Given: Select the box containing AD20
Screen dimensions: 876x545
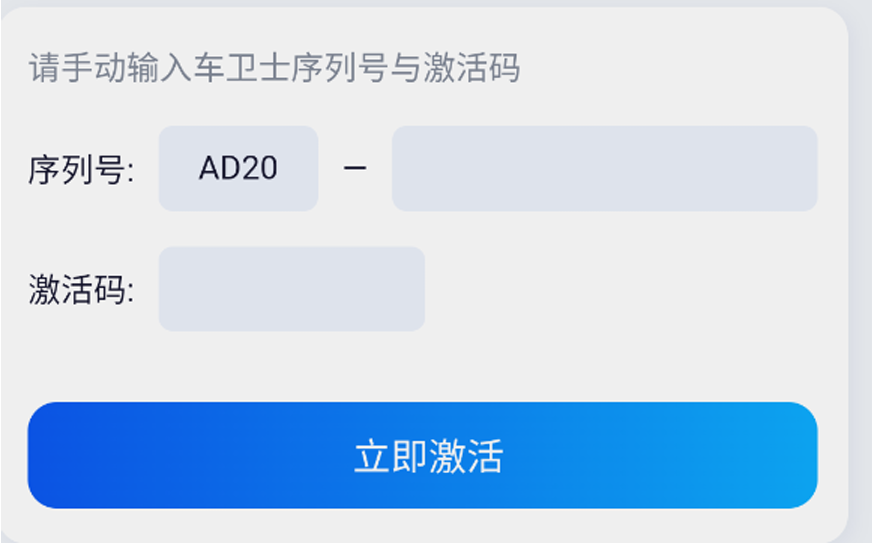Looking at the screenshot, I should tap(238, 169).
